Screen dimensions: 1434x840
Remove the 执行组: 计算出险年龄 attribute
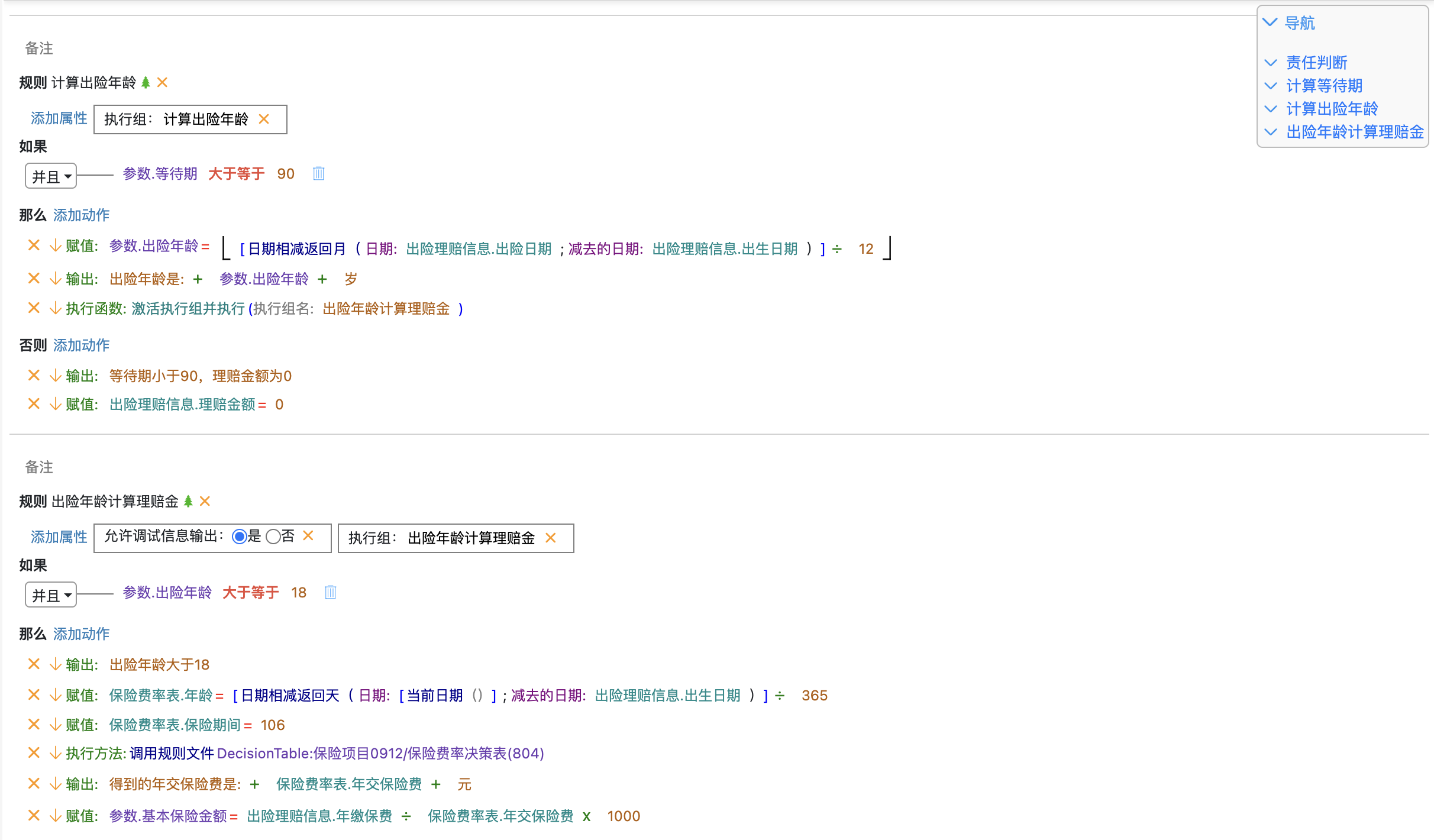pos(264,119)
